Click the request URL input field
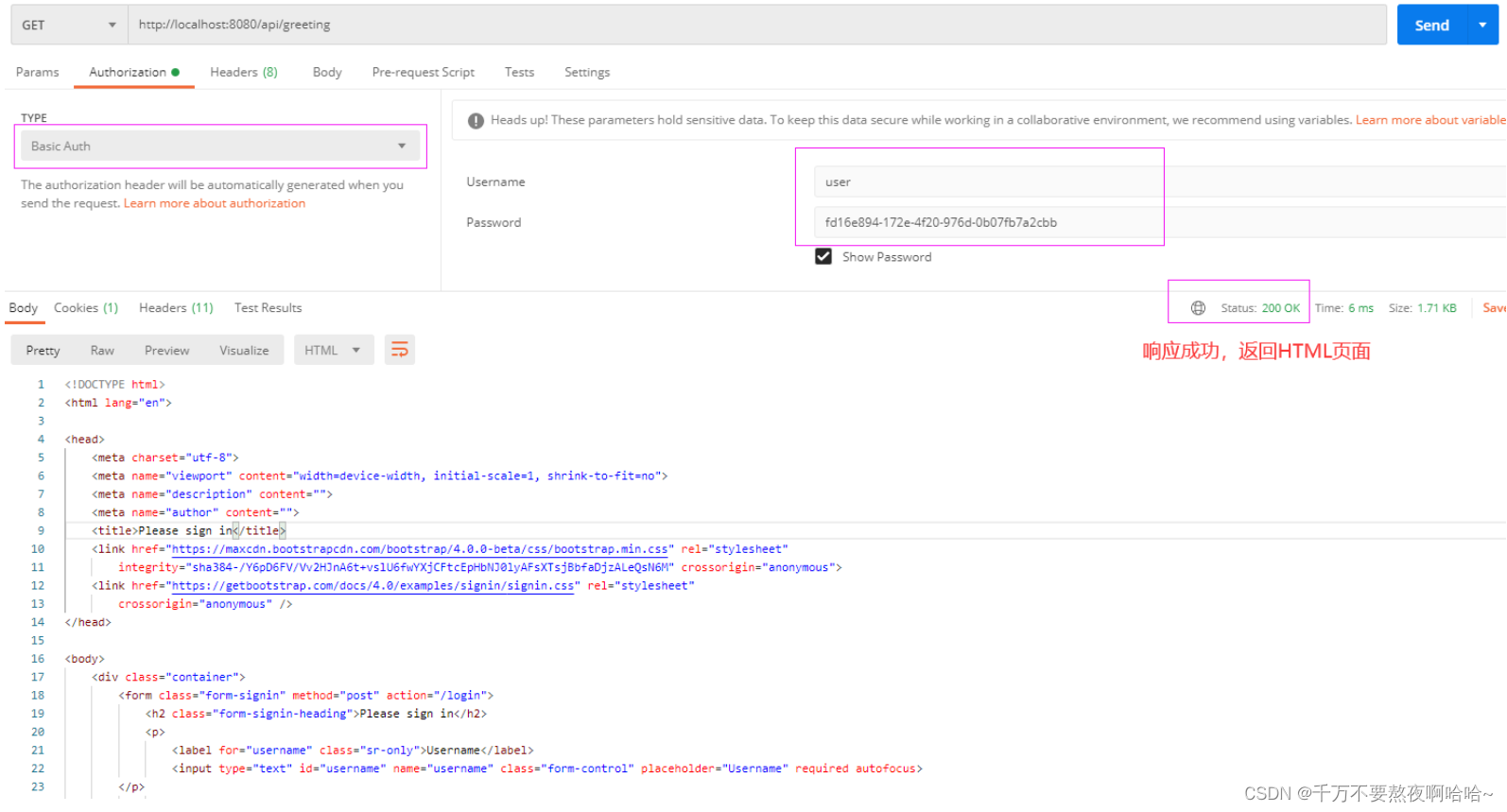 757,25
